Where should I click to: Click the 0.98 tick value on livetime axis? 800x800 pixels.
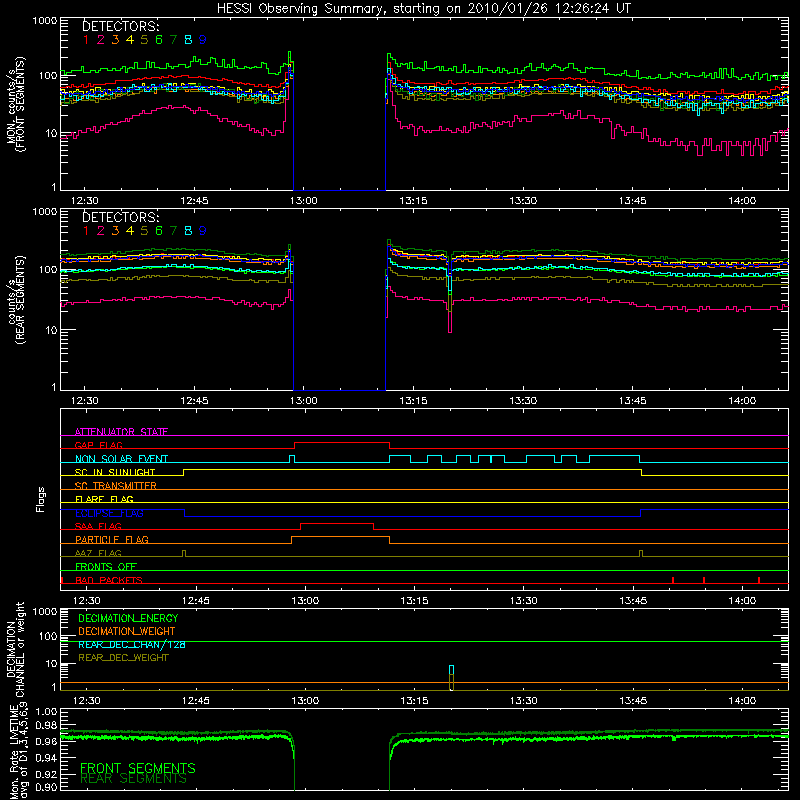tap(46, 725)
